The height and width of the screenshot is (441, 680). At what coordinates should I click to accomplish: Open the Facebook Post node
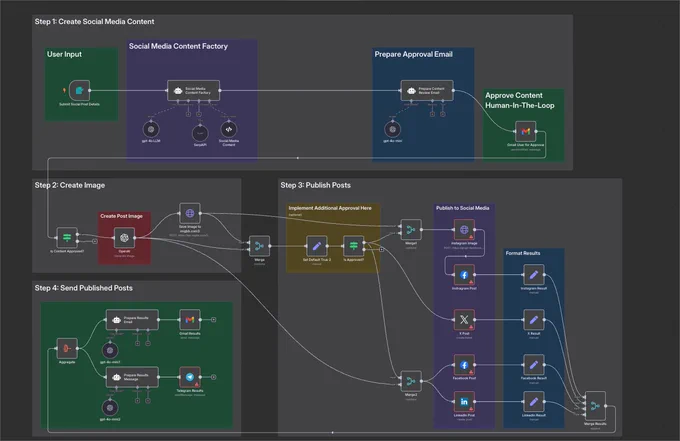tap(464, 365)
